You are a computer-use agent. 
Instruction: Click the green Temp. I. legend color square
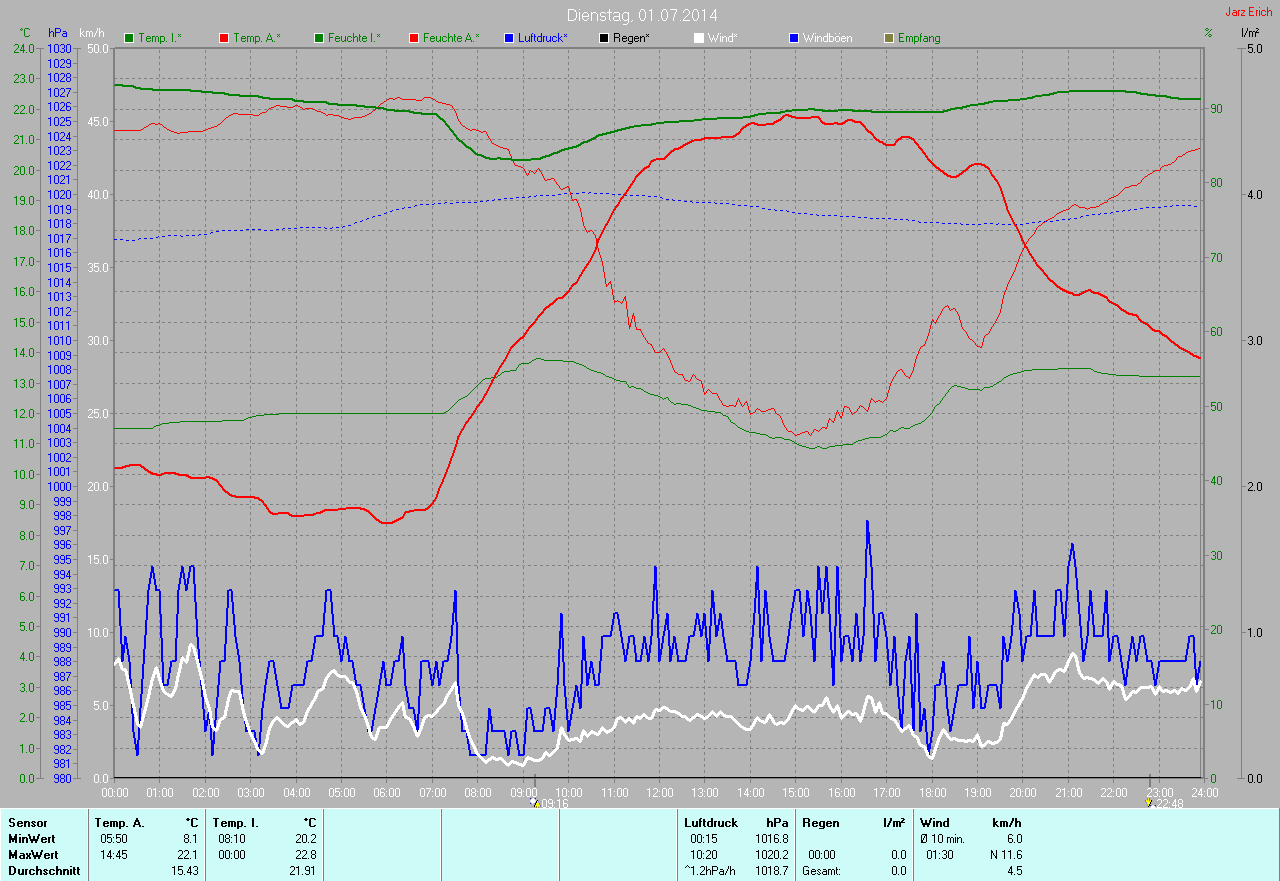(129, 38)
